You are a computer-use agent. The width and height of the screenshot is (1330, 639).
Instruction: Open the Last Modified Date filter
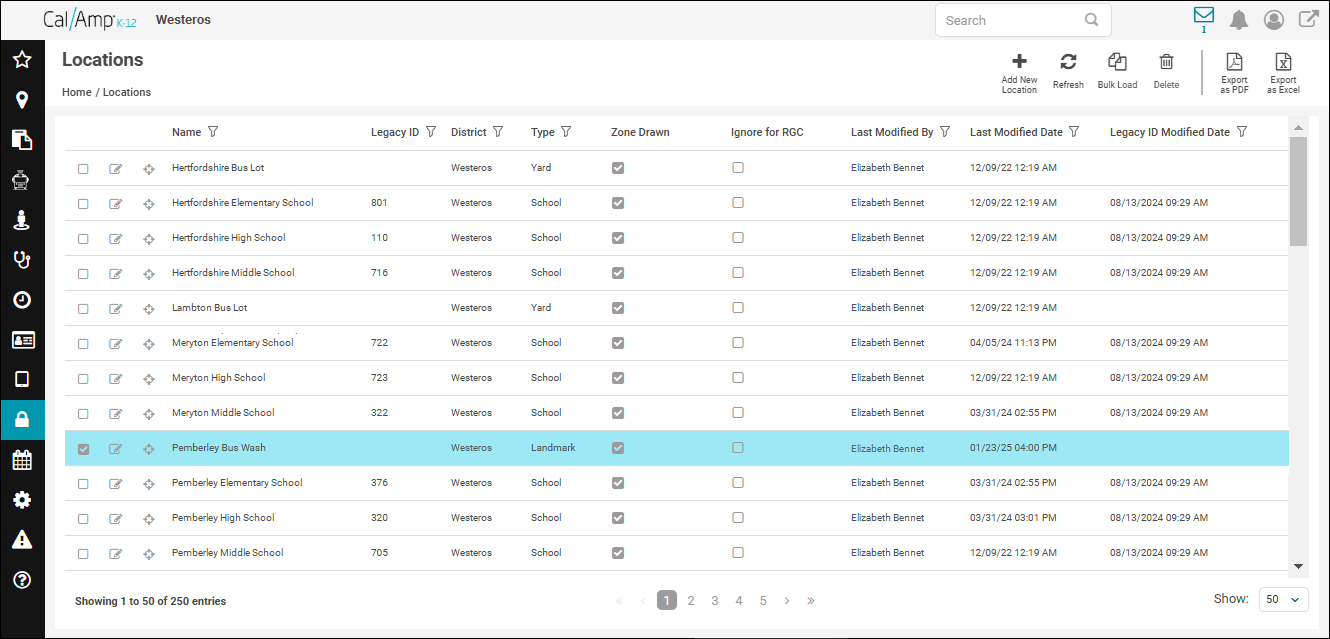[x=1074, y=132]
